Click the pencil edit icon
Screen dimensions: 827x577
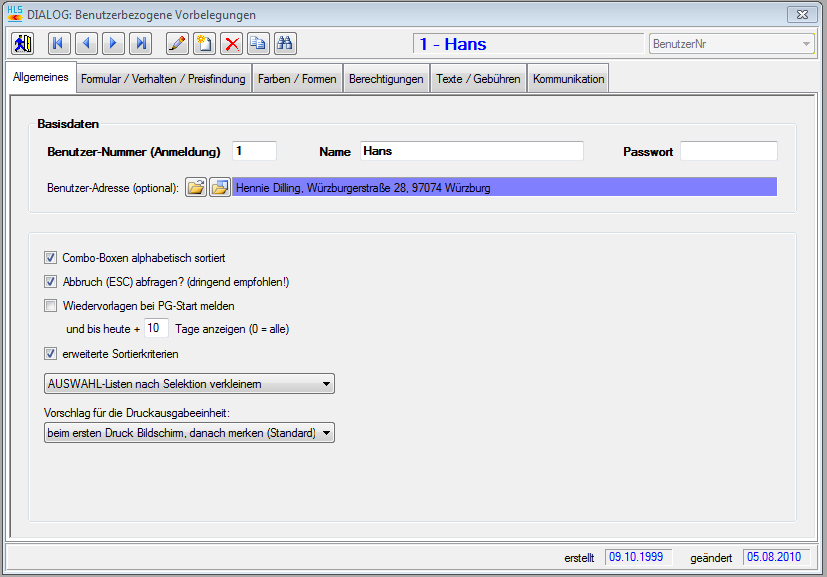[177, 44]
